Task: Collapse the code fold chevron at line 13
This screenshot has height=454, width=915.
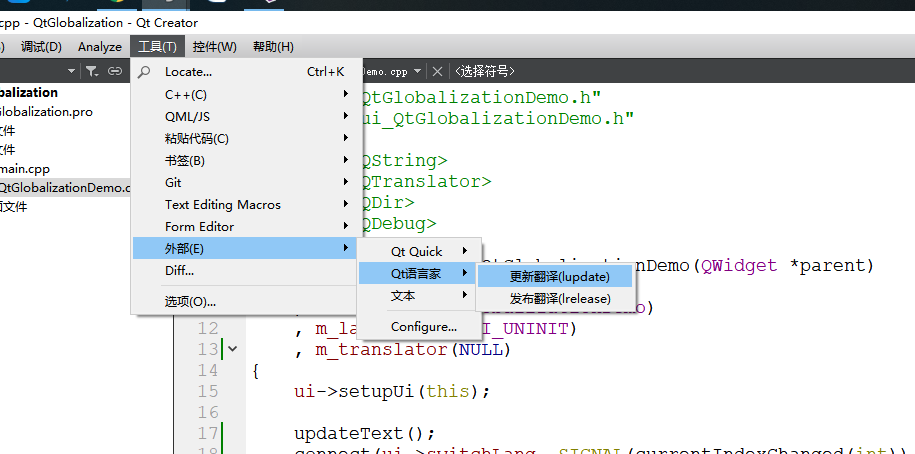Action: click(232, 349)
